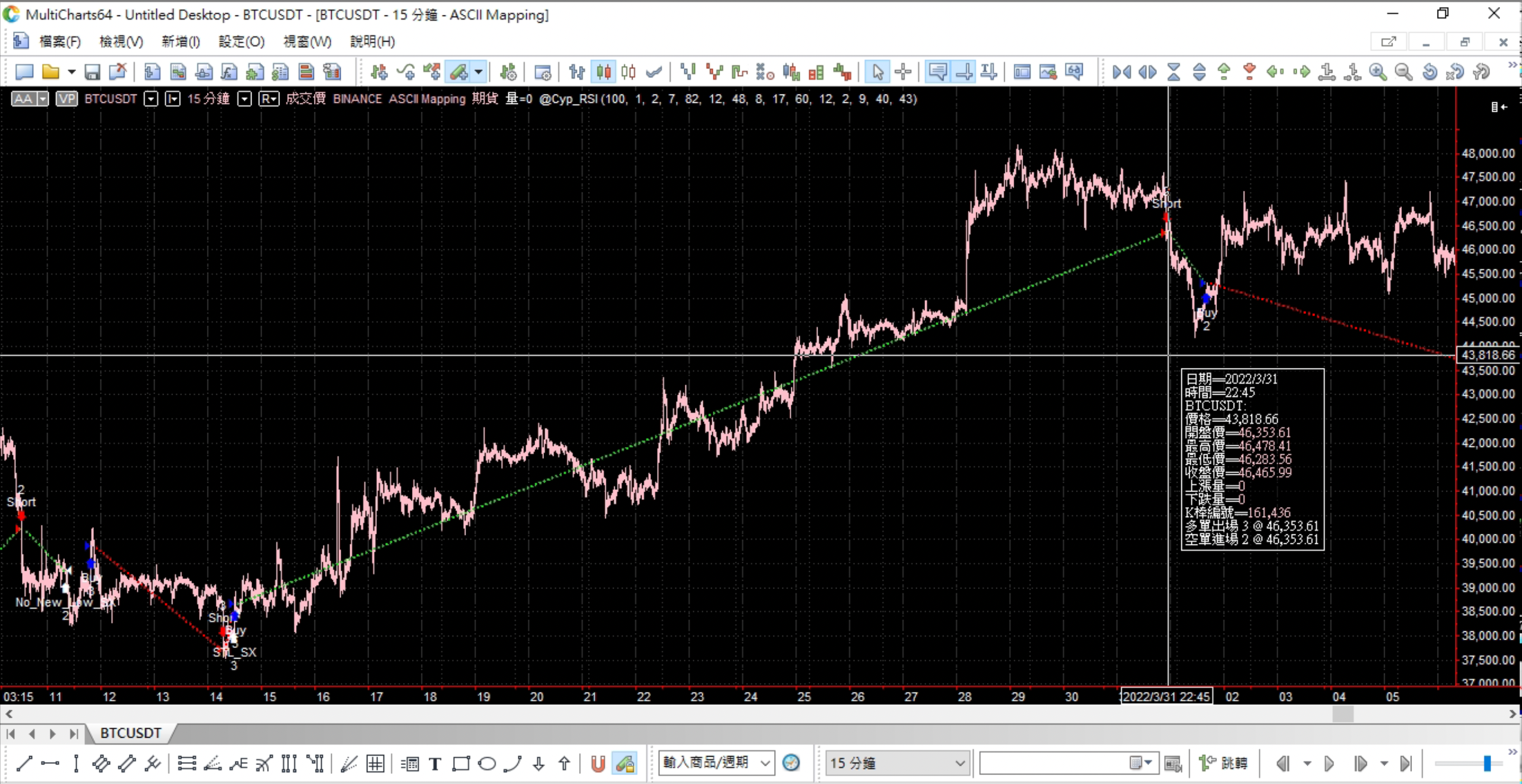Screen dimensions: 1522x784
Task: Click the VP button in chart status line
Action: pos(67,99)
